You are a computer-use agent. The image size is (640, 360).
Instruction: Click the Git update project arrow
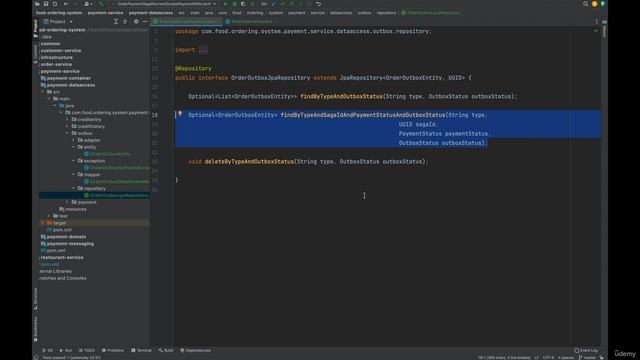click(274, 4)
